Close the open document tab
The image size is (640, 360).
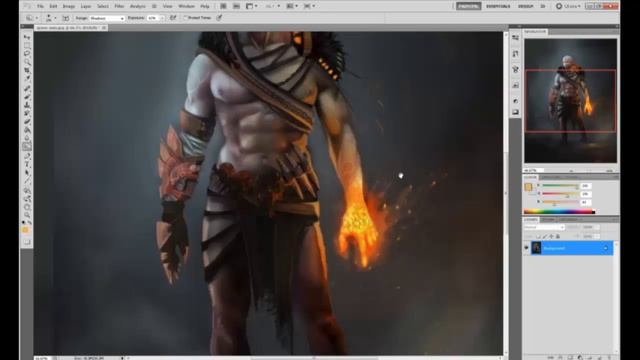click(x=104, y=28)
